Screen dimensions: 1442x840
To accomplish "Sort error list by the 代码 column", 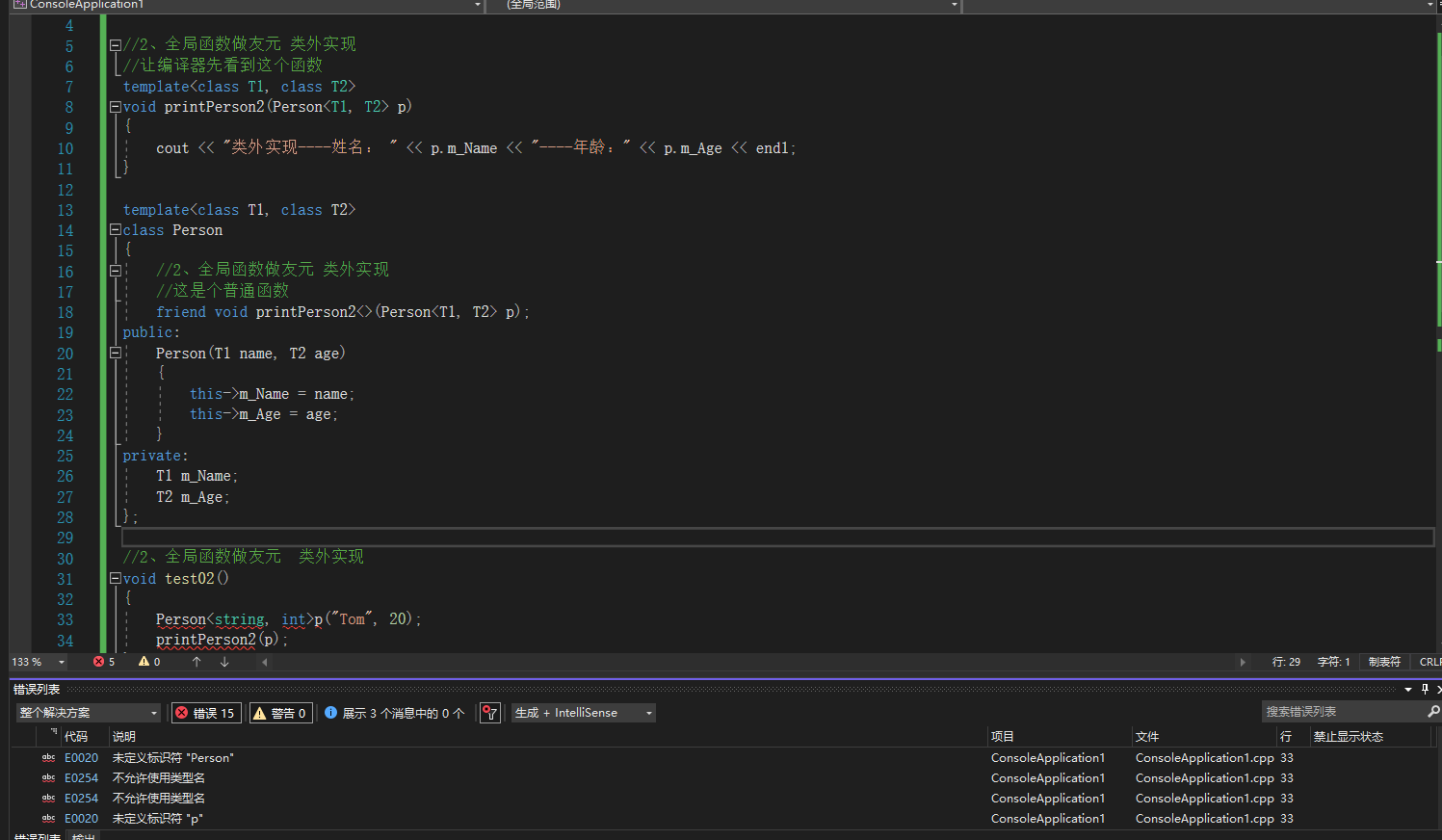I will pos(76,736).
